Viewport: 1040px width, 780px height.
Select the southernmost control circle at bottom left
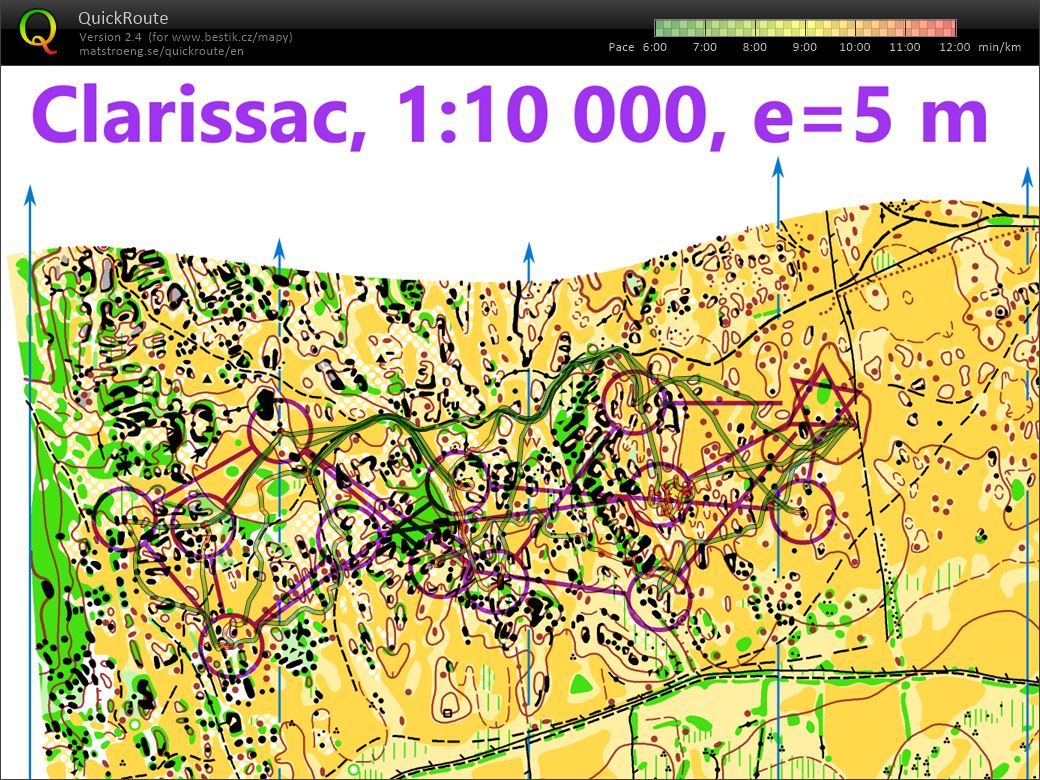229,647
